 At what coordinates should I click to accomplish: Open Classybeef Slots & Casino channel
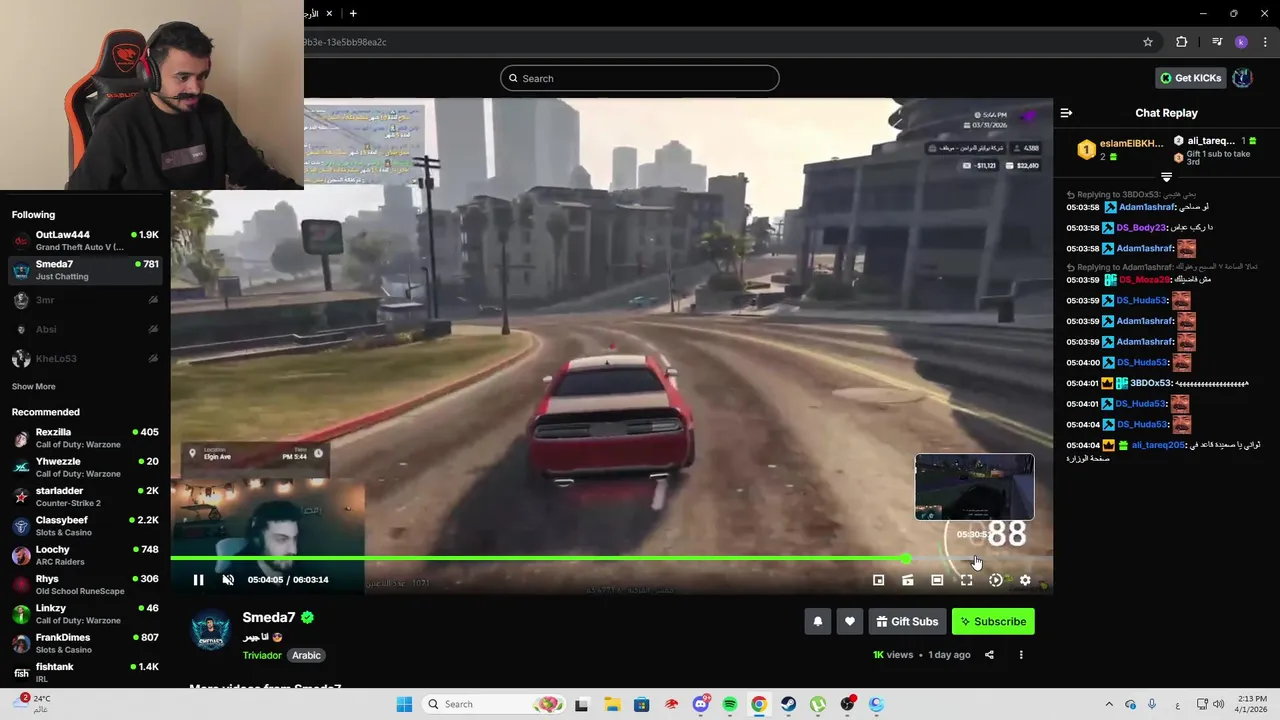85,526
